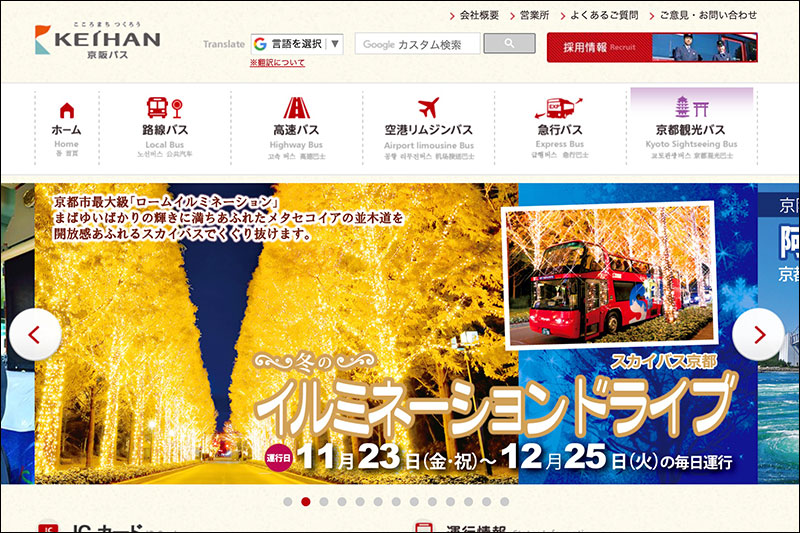800x533 pixels.
Task: Jump to the last carousel dot
Action: point(504,502)
